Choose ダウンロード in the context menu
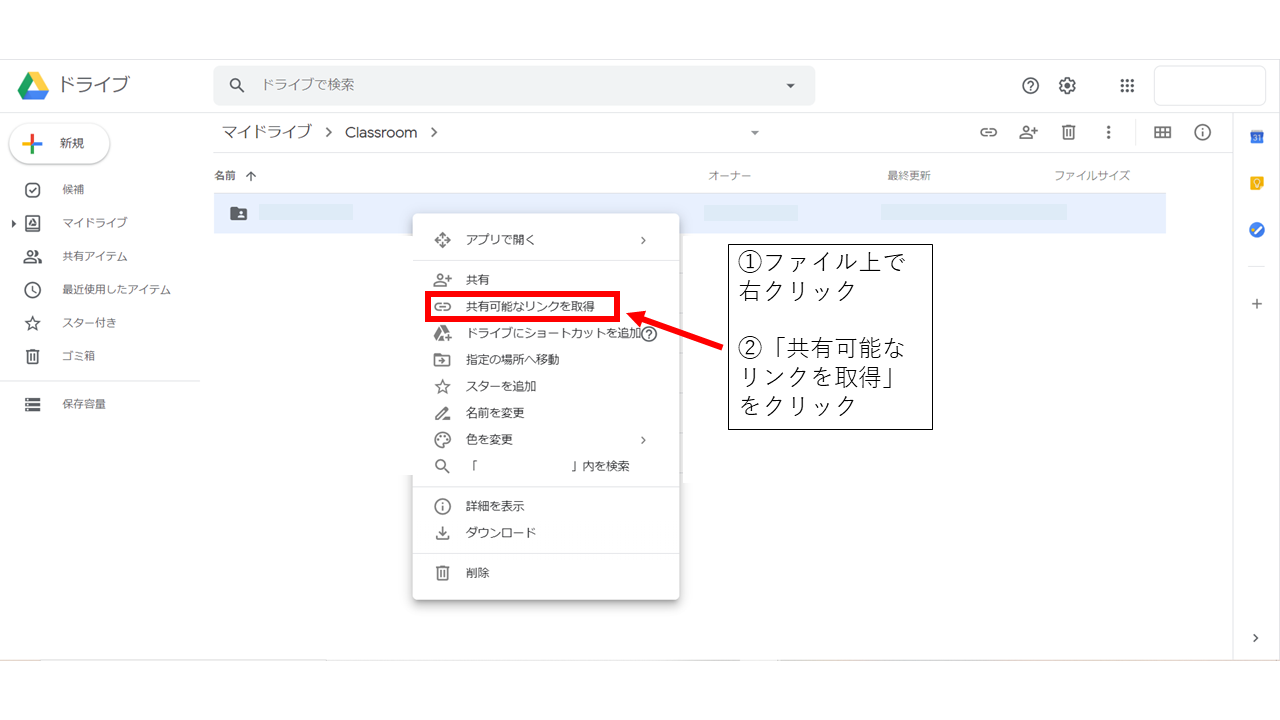This screenshot has width=1280, height=720. pos(501,533)
